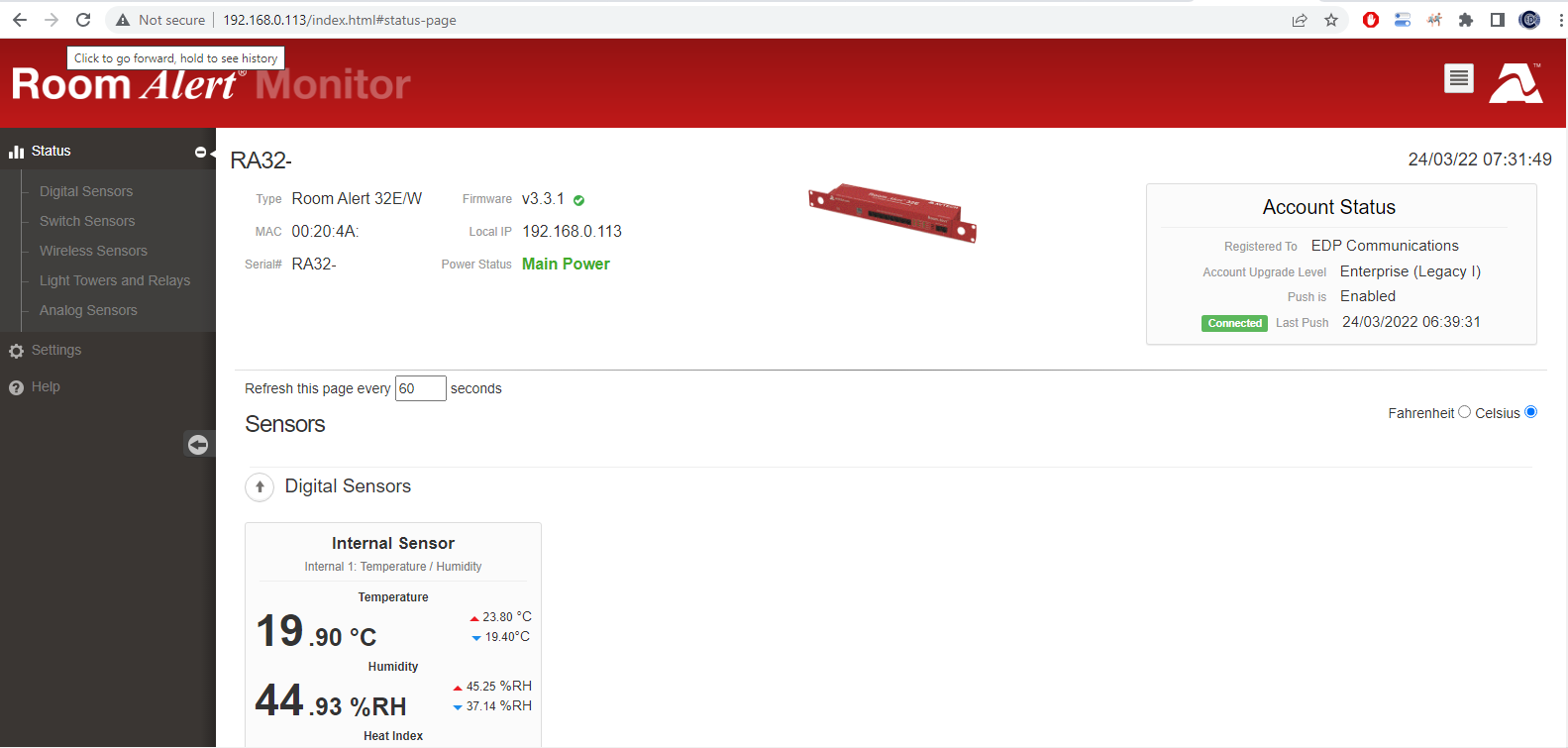Go back to the previous browser page
Image resolution: width=1568 pixels, height=748 pixels.
tap(20, 20)
